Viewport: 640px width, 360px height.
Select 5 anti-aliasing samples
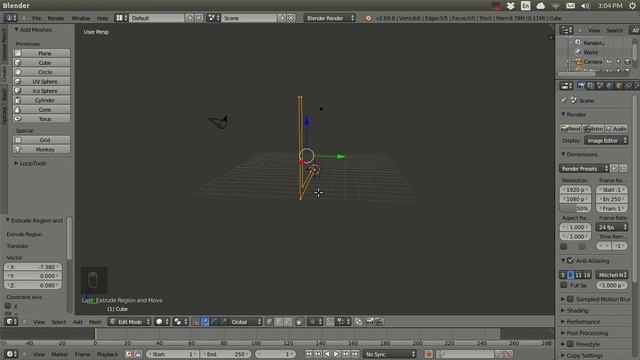563,275
